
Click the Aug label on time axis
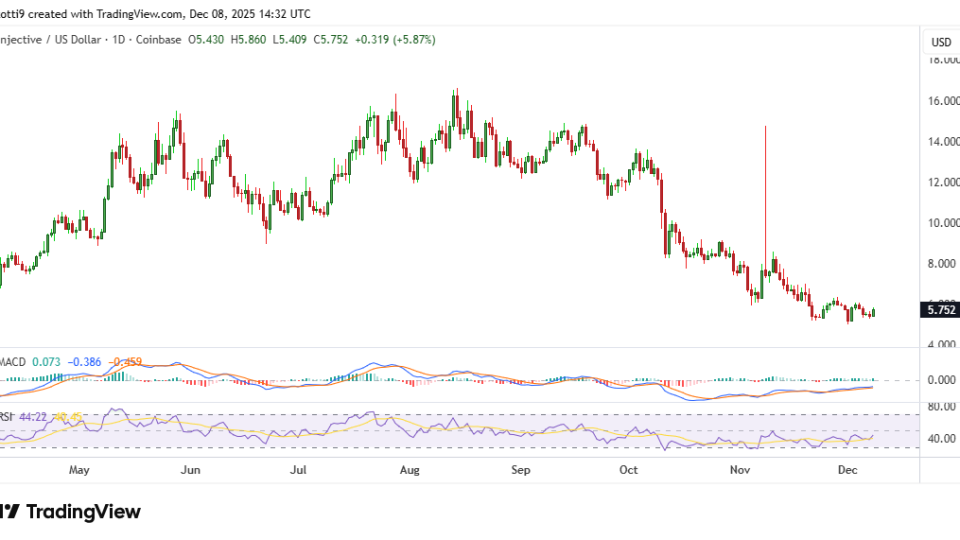click(x=408, y=468)
